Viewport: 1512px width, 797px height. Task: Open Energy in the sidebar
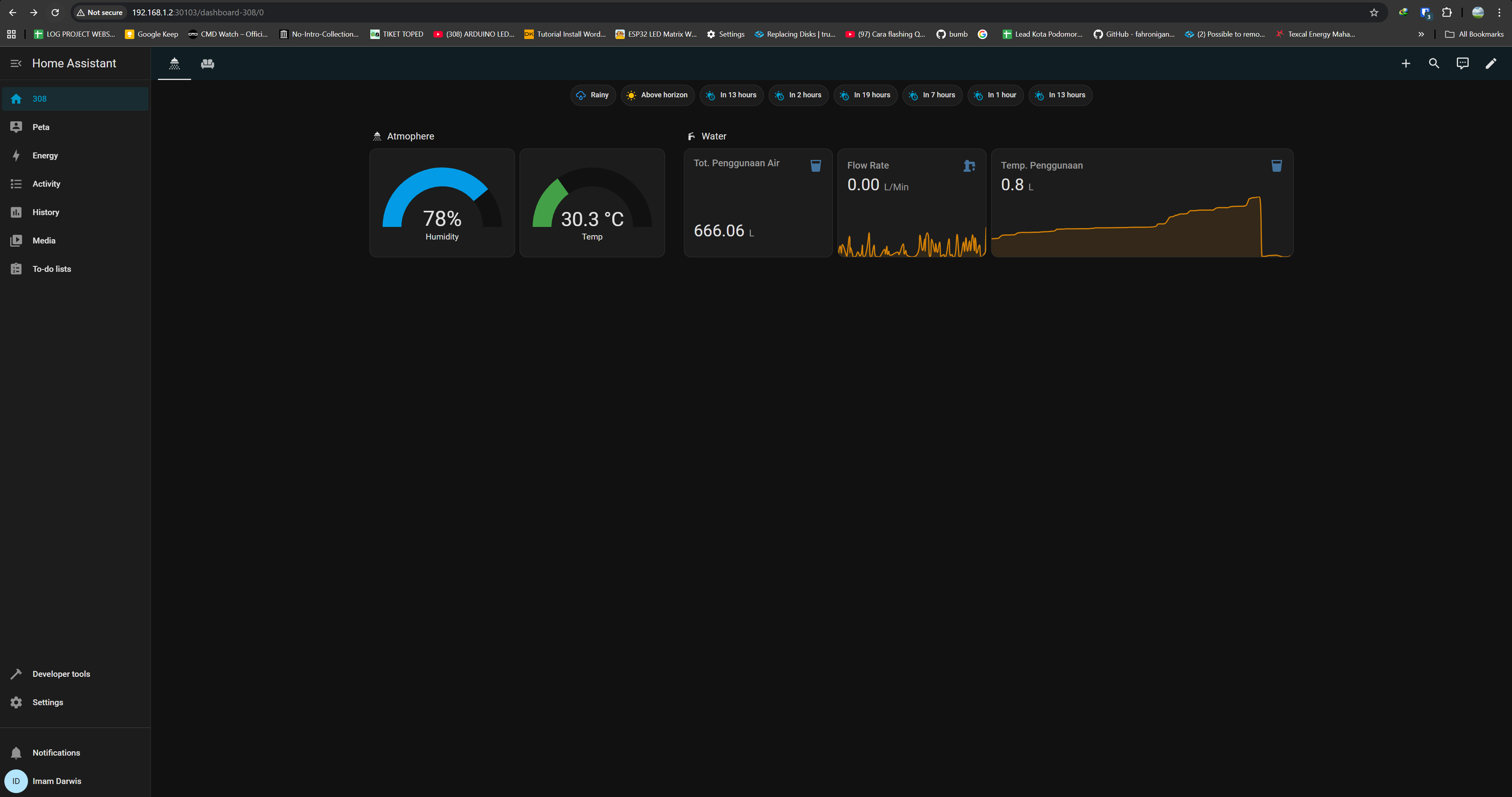pyautogui.click(x=45, y=156)
